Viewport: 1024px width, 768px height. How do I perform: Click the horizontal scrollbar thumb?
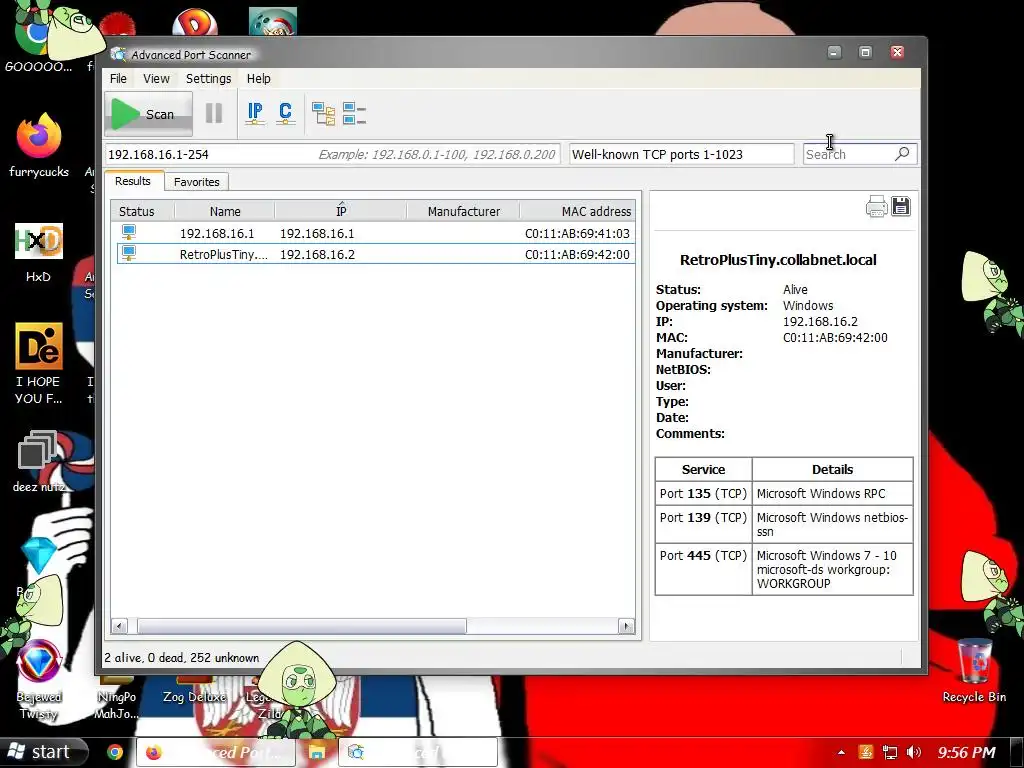pos(302,626)
